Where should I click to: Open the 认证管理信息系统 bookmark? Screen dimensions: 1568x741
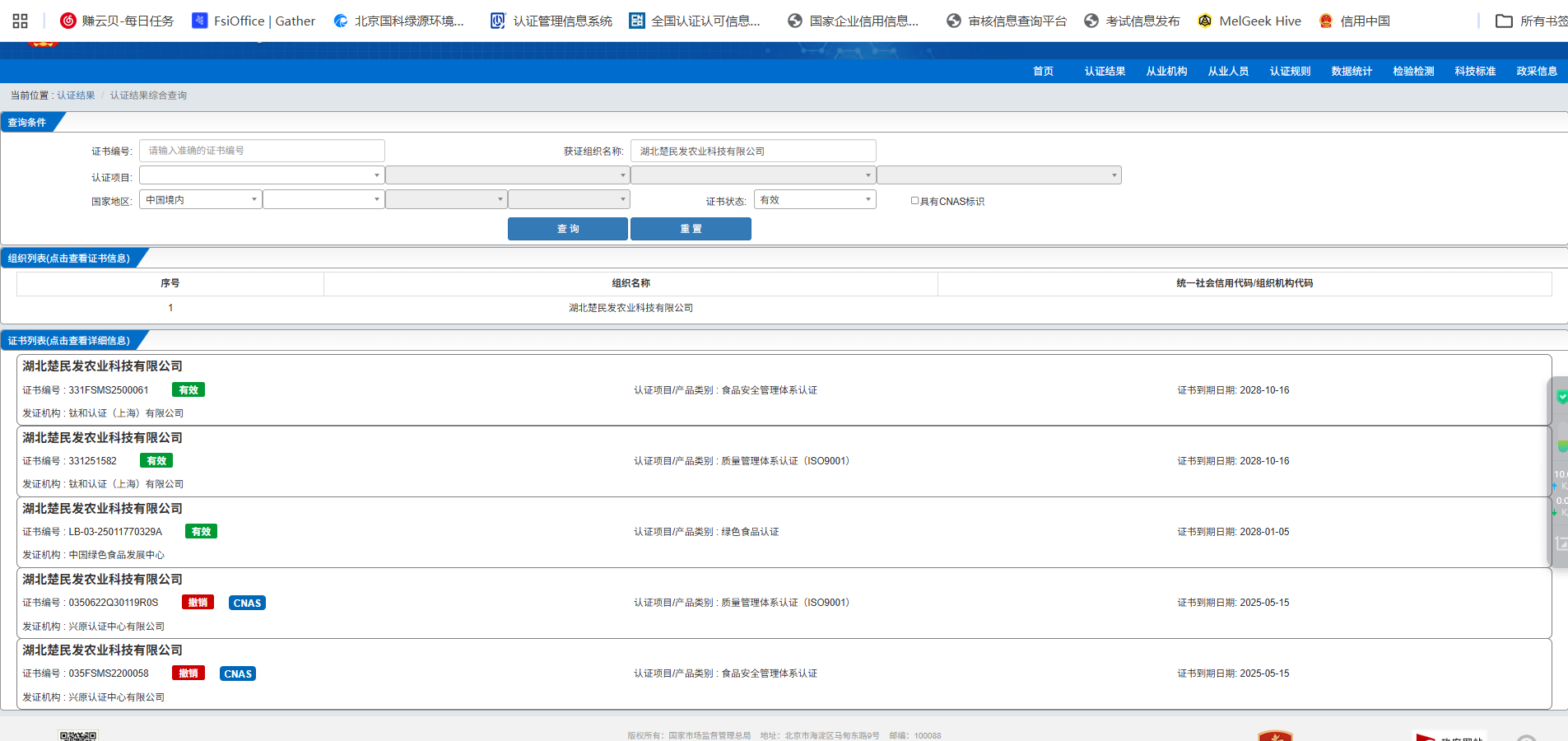551,21
